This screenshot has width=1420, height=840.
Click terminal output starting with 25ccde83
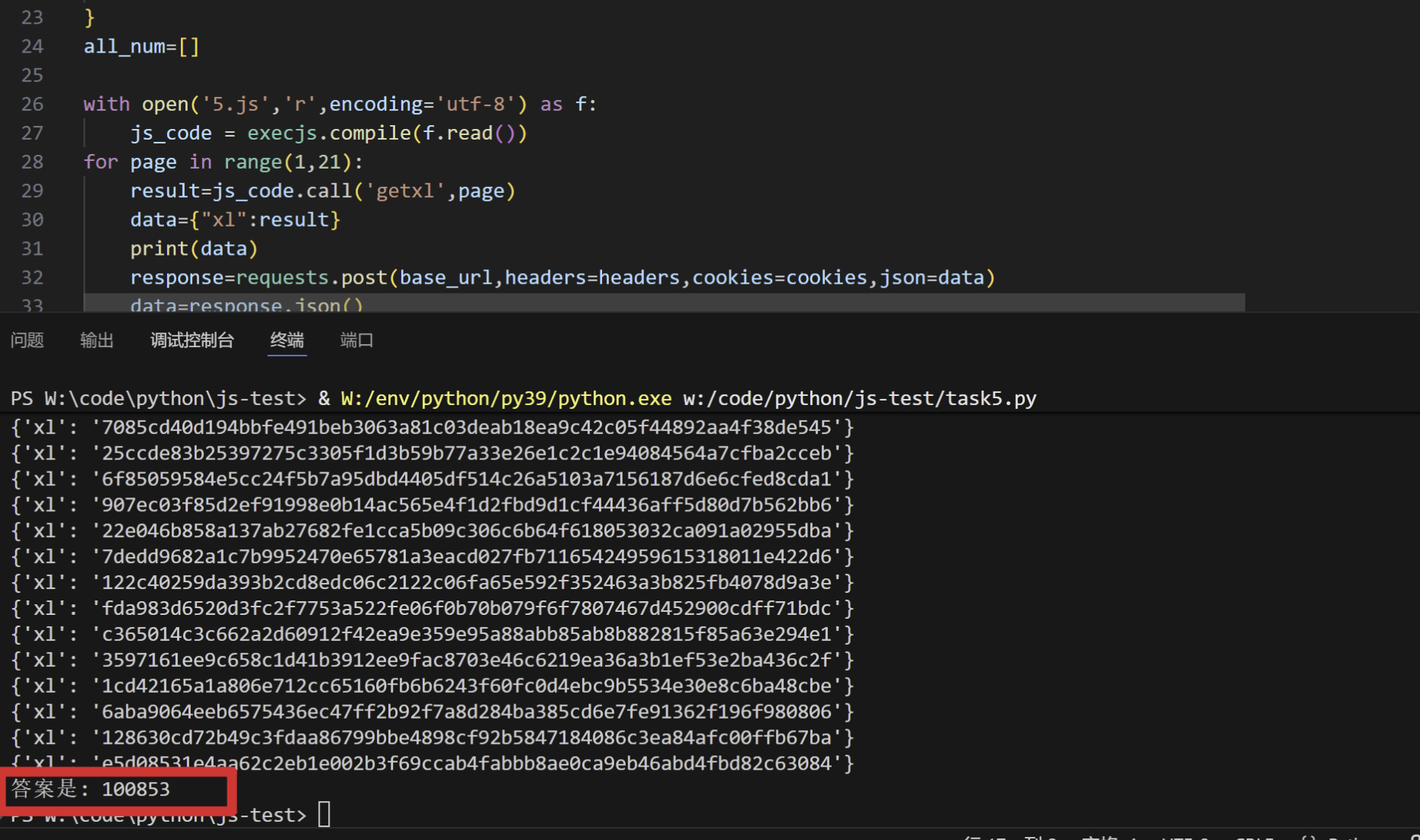coord(432,453)
